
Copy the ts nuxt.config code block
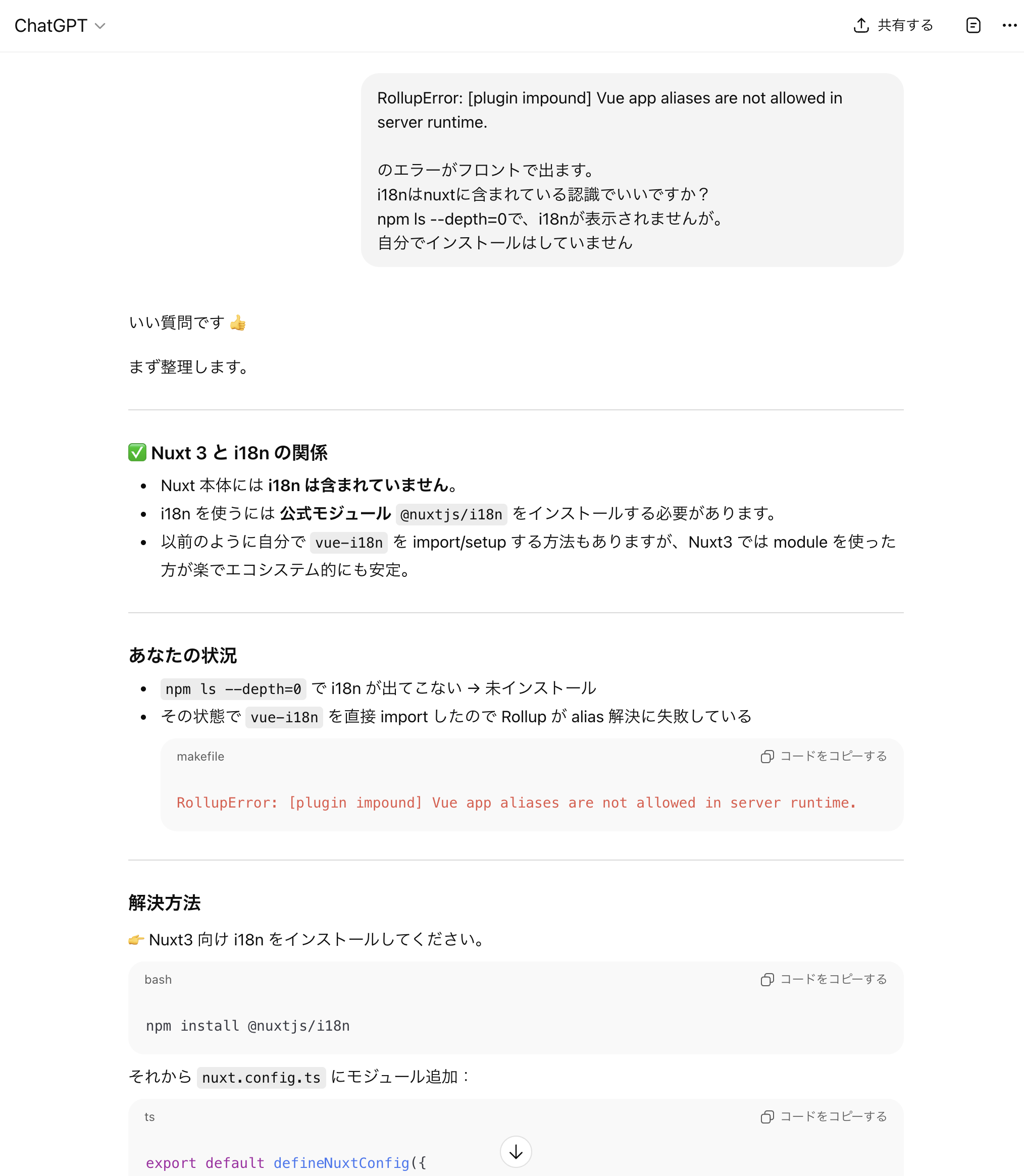click(x=823, y=1116)
